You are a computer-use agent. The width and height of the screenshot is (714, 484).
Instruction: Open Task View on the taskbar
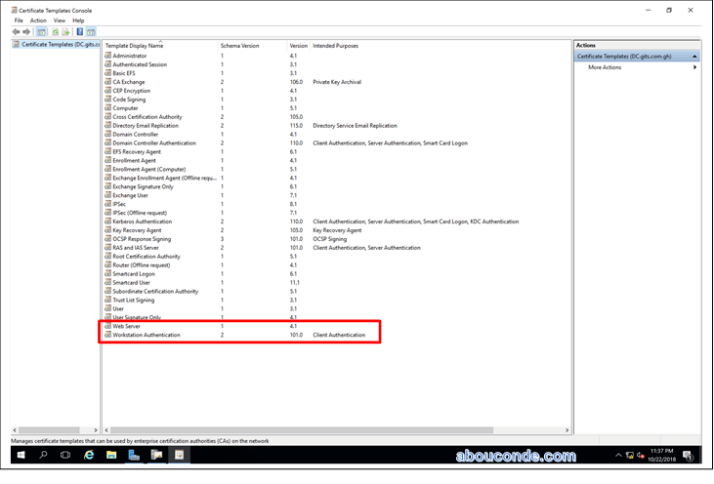[66, 455]
